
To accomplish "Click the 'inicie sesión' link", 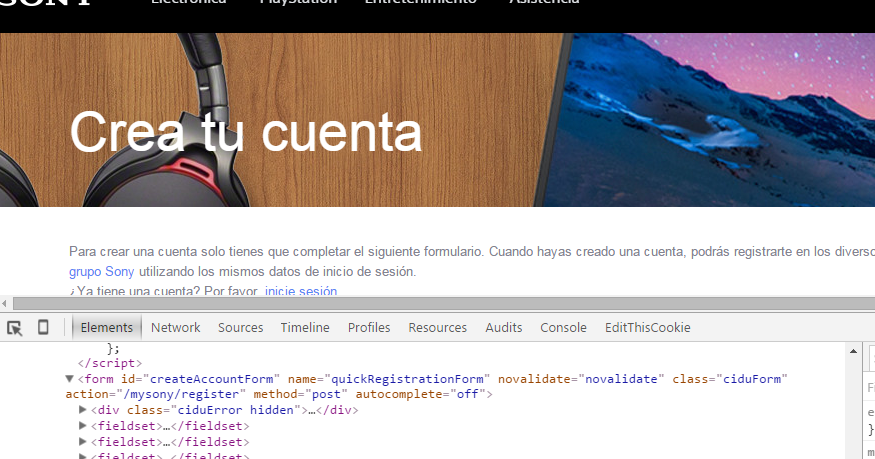I will click(301, 291).
